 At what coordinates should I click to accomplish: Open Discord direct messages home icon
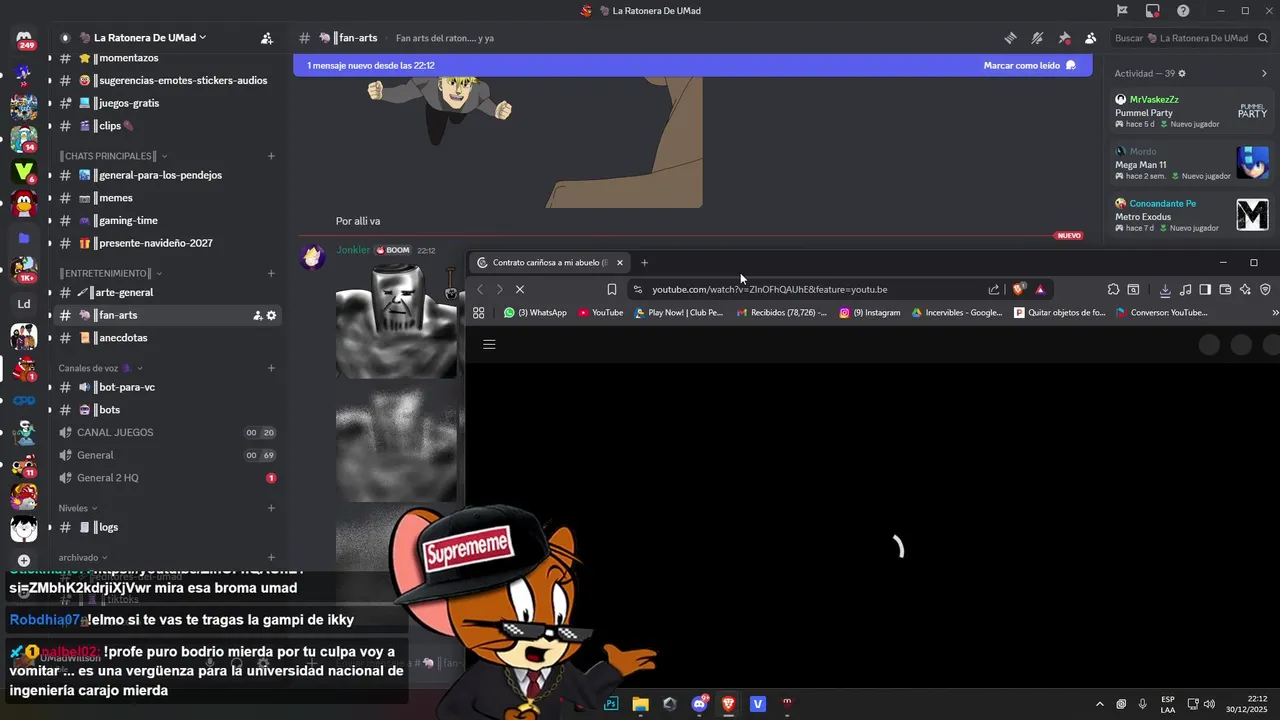[x=24, y=39]
